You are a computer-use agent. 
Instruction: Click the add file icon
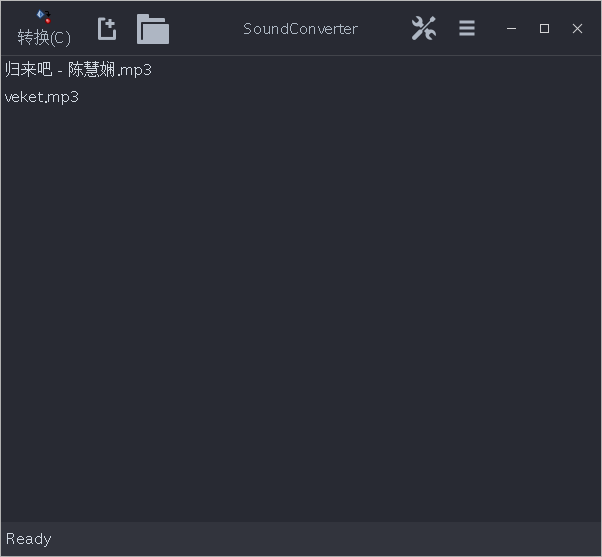(x=107, y=29)
